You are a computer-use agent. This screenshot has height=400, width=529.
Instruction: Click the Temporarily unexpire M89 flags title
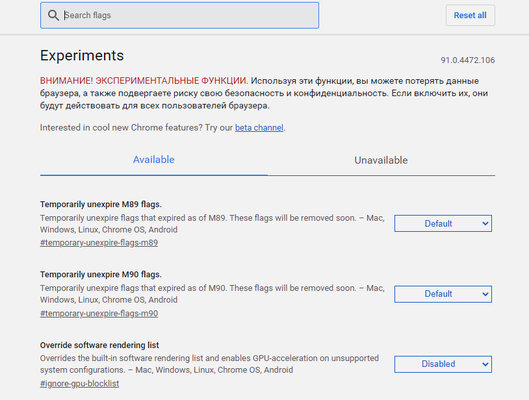point(101,204)
